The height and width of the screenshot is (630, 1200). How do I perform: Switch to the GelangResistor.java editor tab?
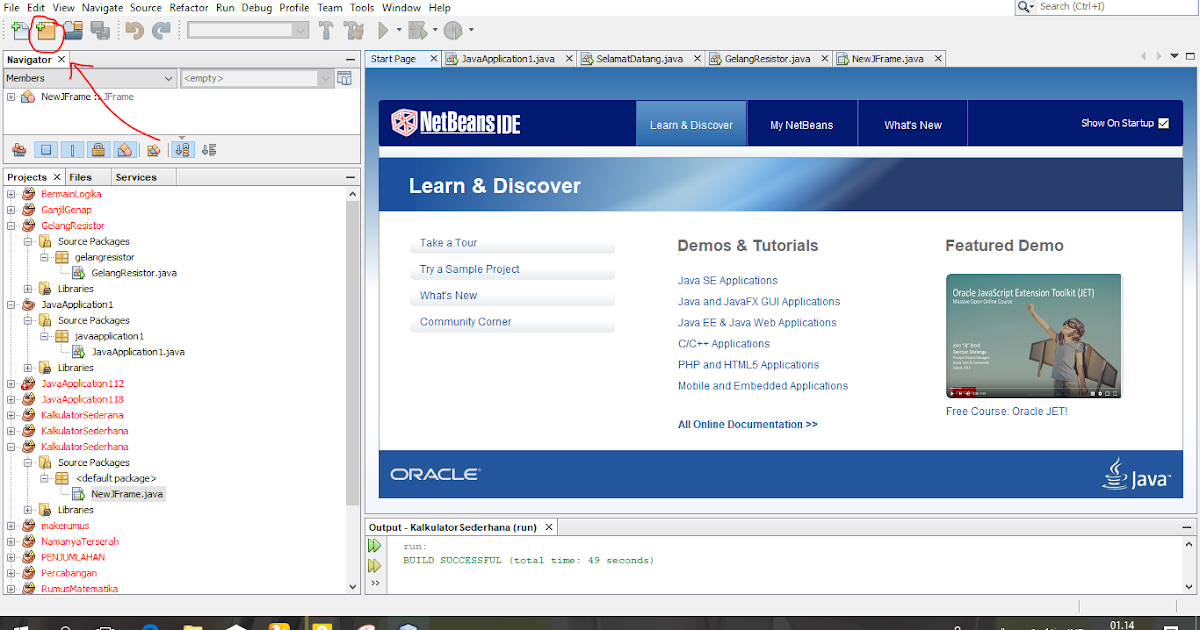pos(768,58)
